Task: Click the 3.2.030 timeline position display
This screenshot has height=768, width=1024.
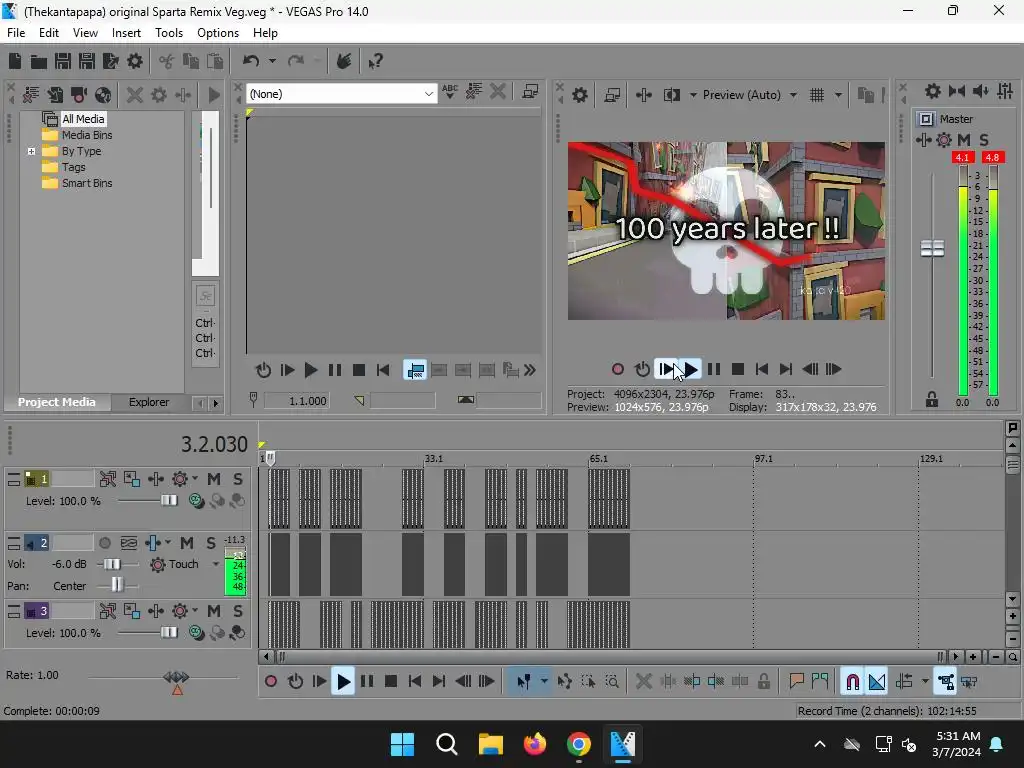Action: [214, 444]
